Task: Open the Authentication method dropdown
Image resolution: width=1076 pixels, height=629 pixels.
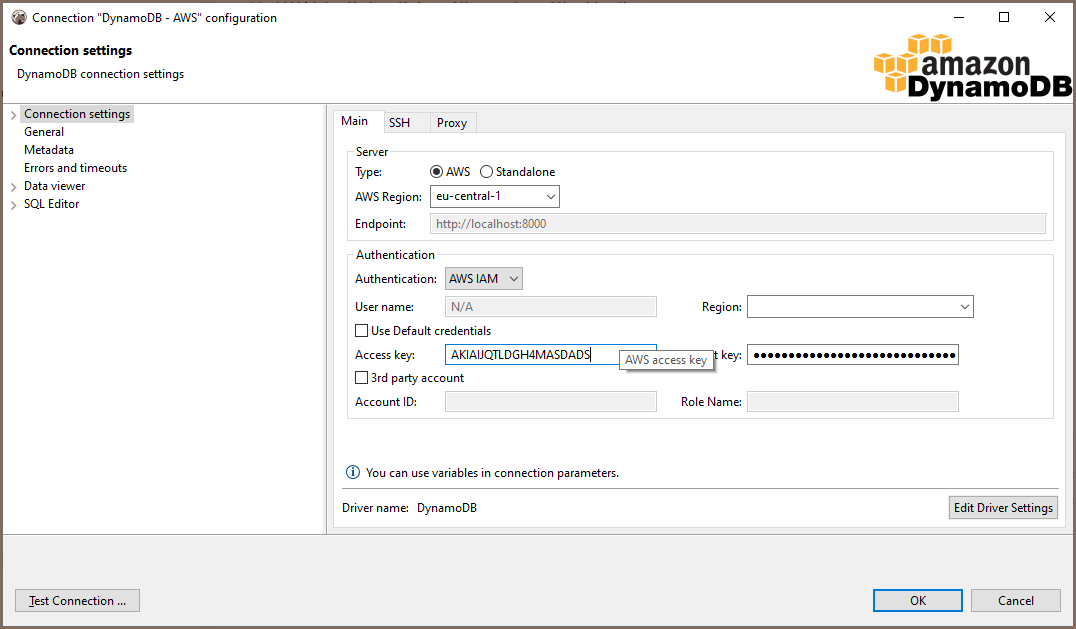Action: coord(511,278)
